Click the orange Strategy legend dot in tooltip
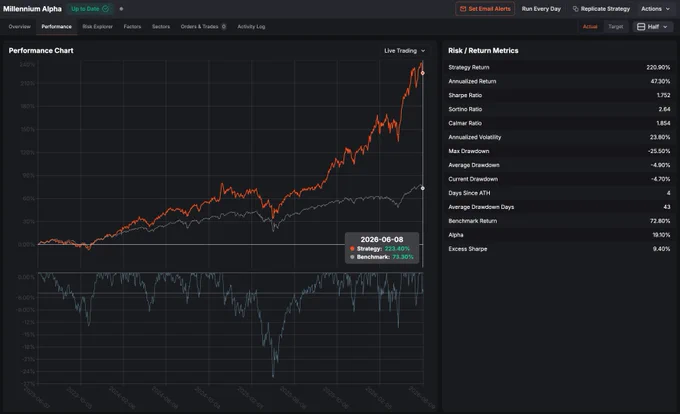680x414 pixels. click(352, 249)
